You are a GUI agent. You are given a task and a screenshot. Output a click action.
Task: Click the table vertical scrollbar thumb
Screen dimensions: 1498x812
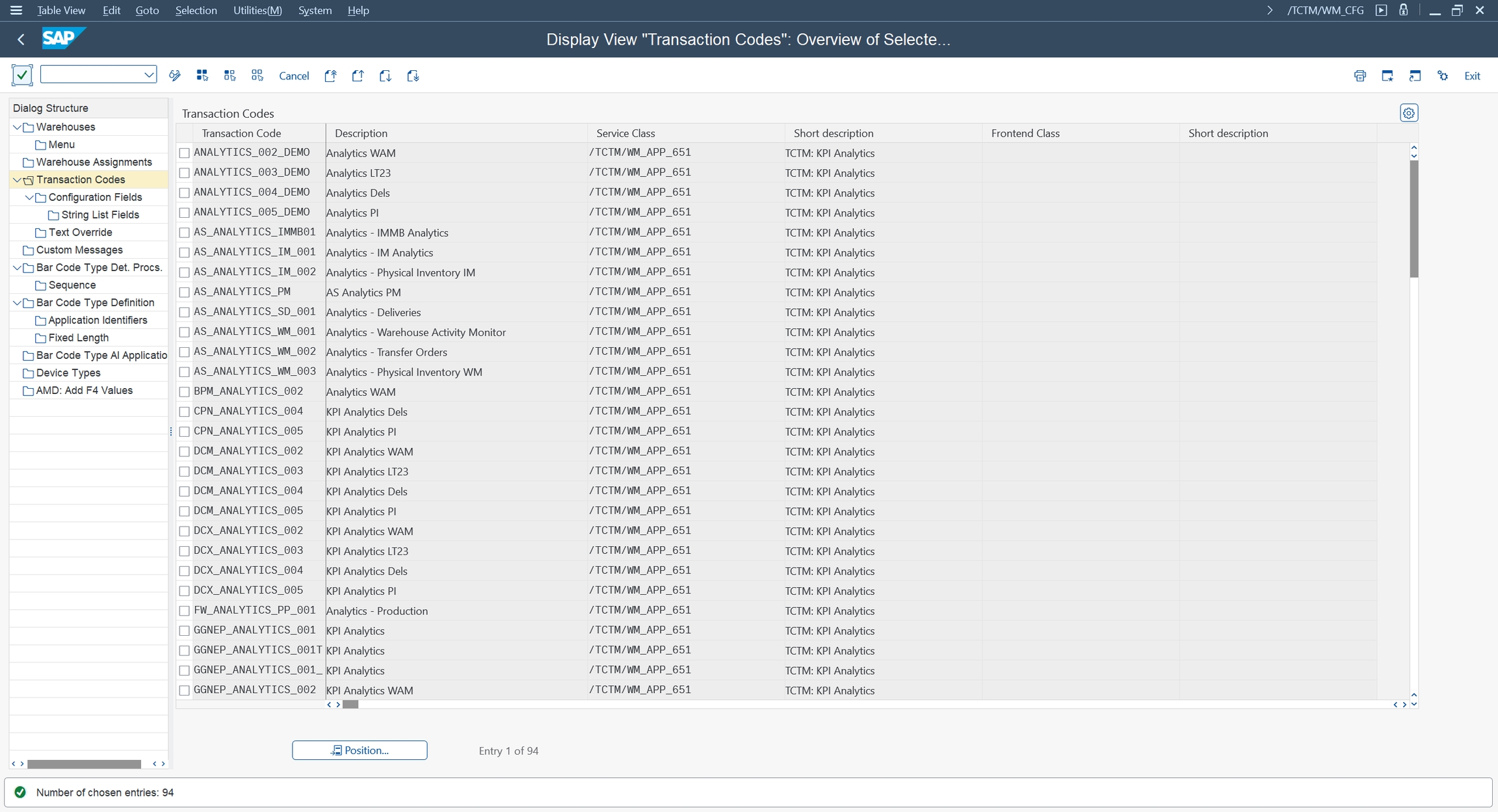click(x=1413, y=218)
